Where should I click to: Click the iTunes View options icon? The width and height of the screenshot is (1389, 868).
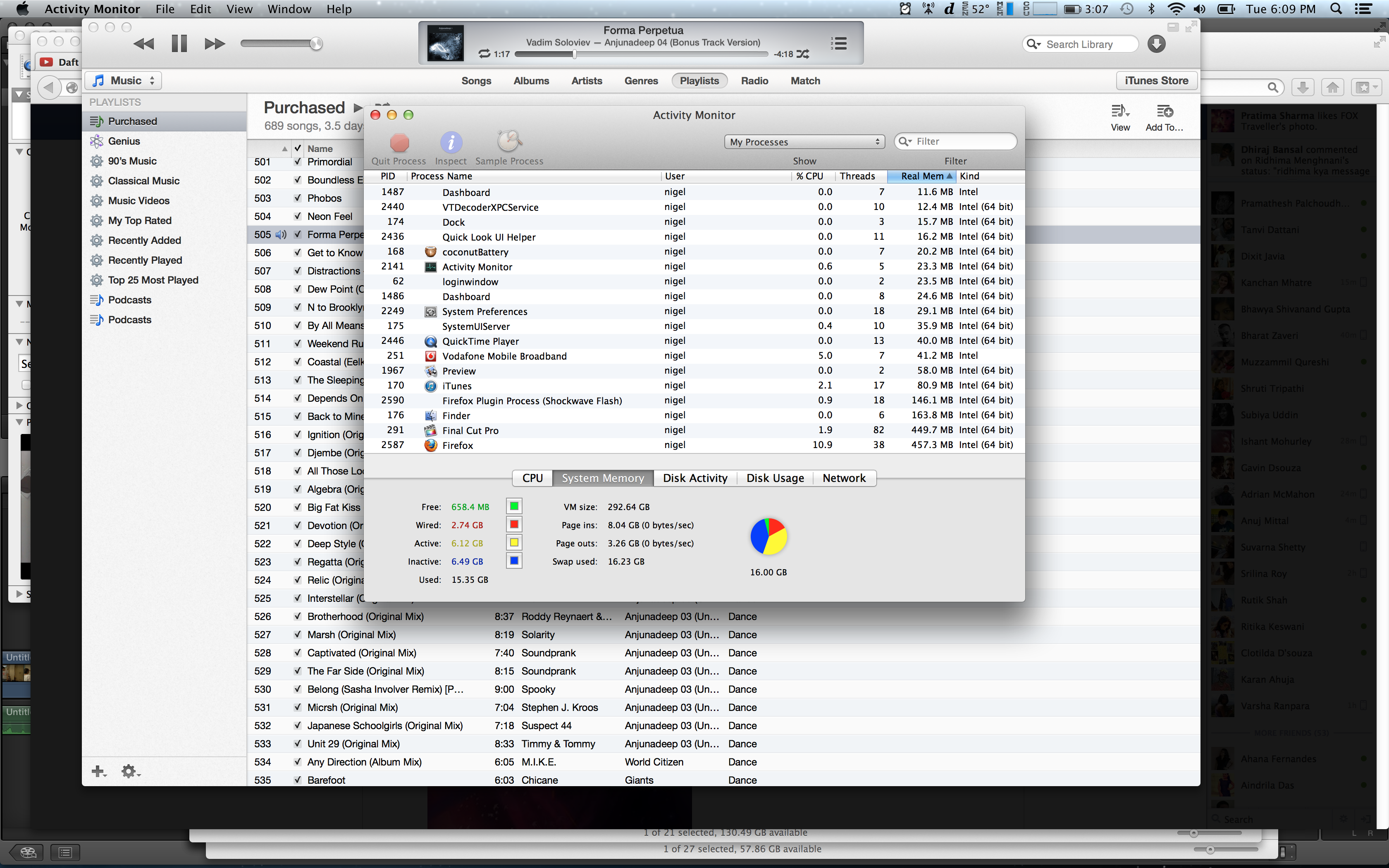(1120, 111)
